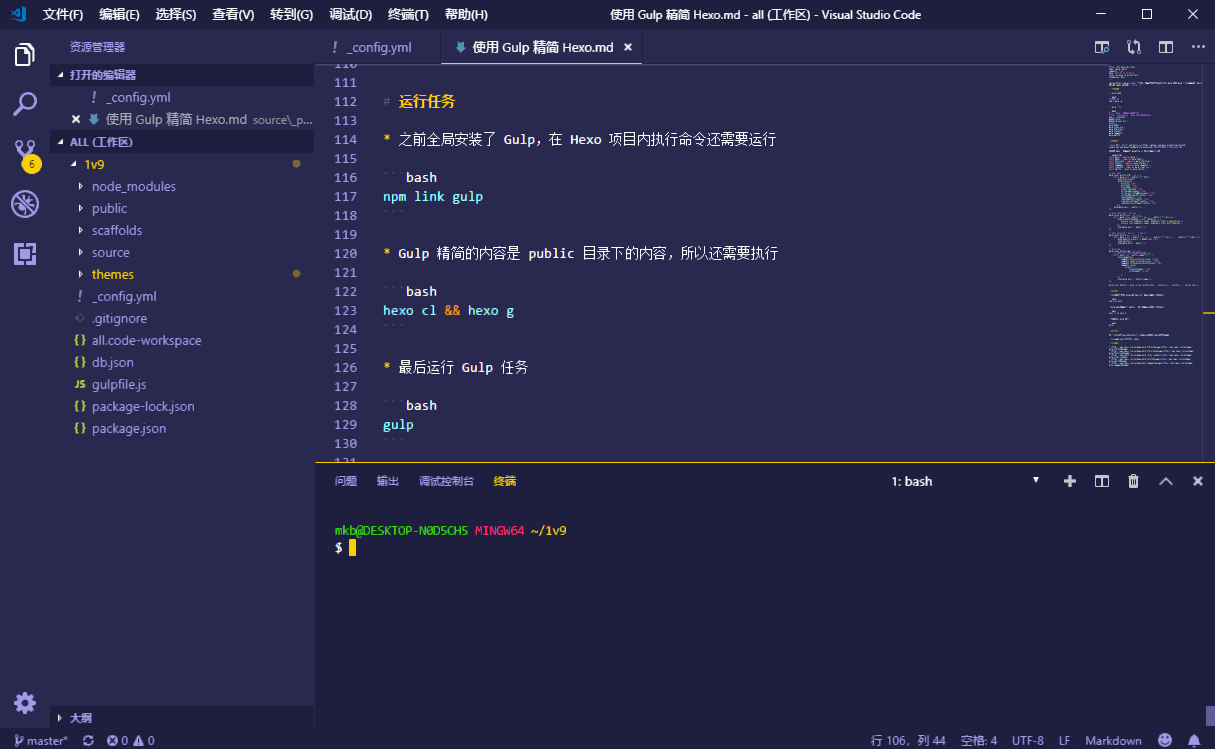Create a new terminal with plus icon
The height and width of the screenshot is (749, 1215).
point(1070,481)
